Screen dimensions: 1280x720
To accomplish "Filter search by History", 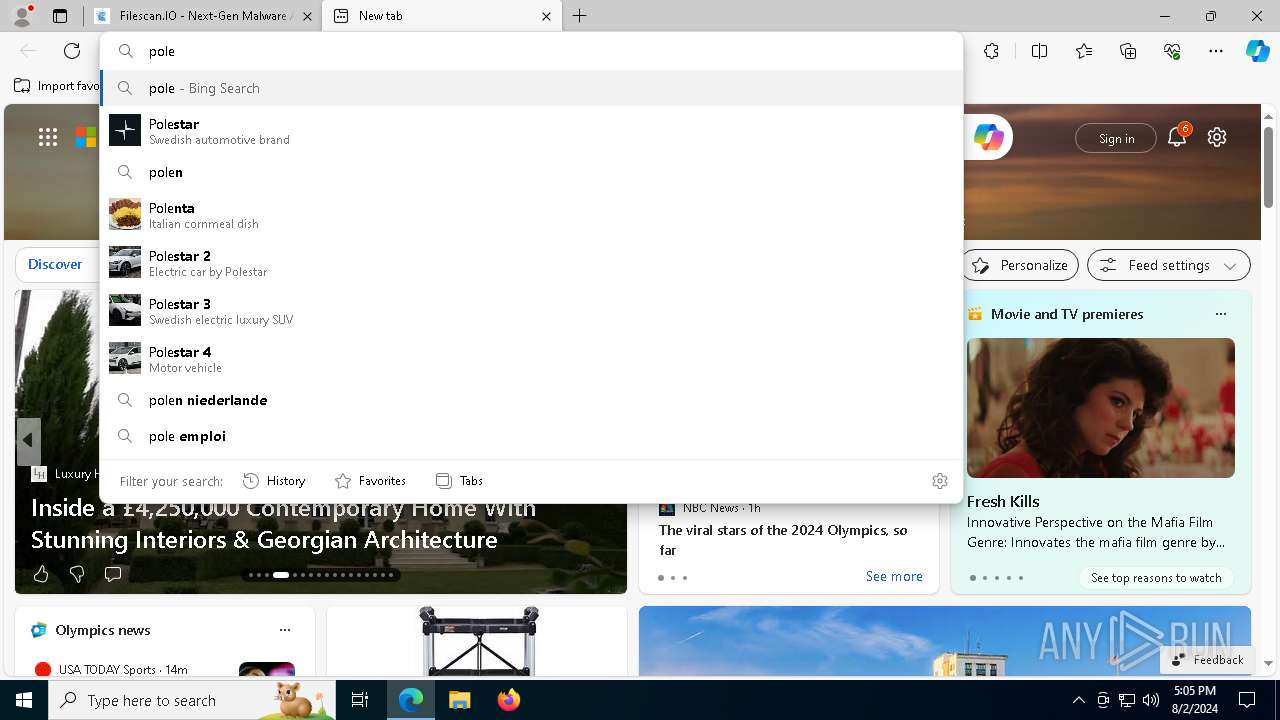I will point(274,481).
